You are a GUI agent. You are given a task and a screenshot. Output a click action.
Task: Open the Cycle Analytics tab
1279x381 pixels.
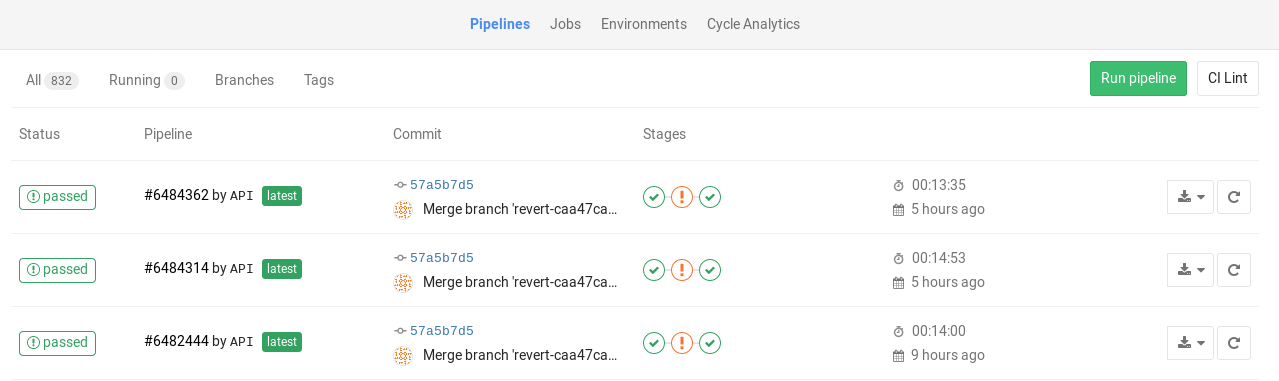point(753,24)
